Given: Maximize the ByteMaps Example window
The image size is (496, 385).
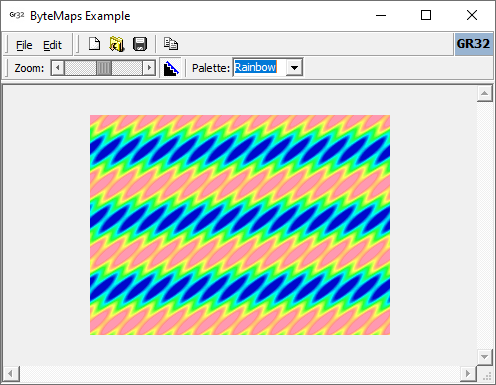Looking at the screenshot, I should tap(426, 15).
